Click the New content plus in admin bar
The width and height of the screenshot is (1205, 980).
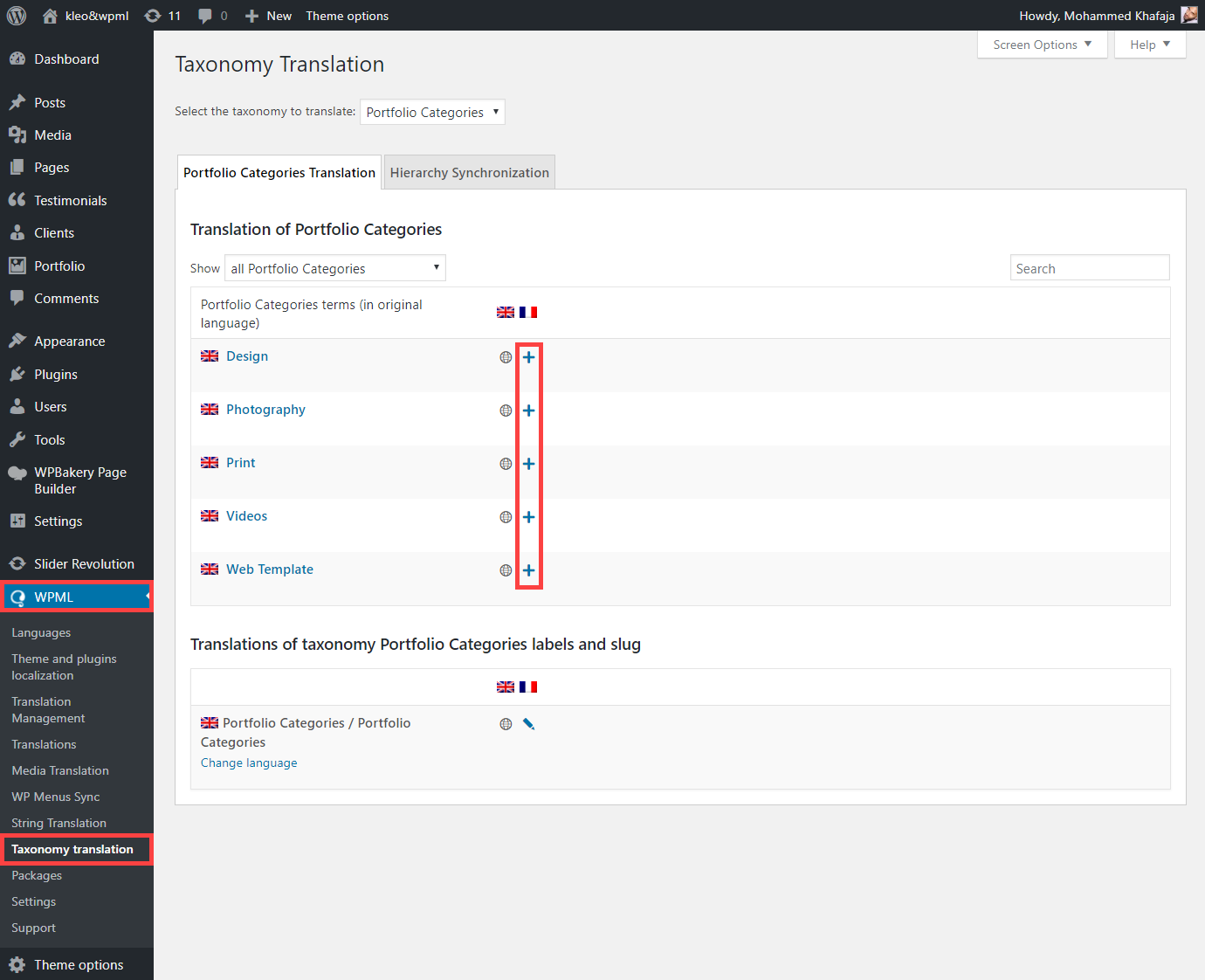point(251,16)
